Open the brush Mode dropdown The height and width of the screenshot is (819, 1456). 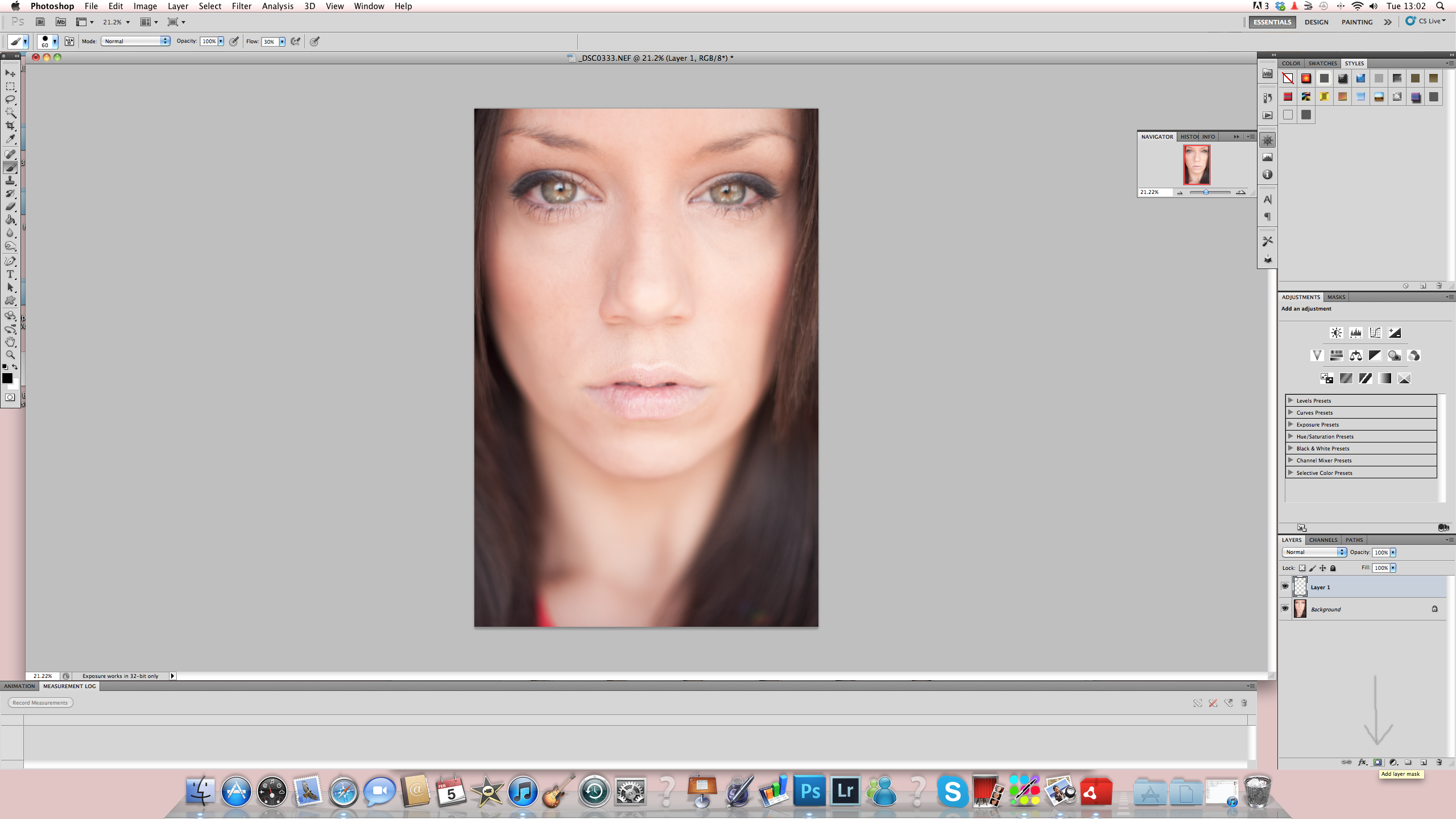point(135,41)
